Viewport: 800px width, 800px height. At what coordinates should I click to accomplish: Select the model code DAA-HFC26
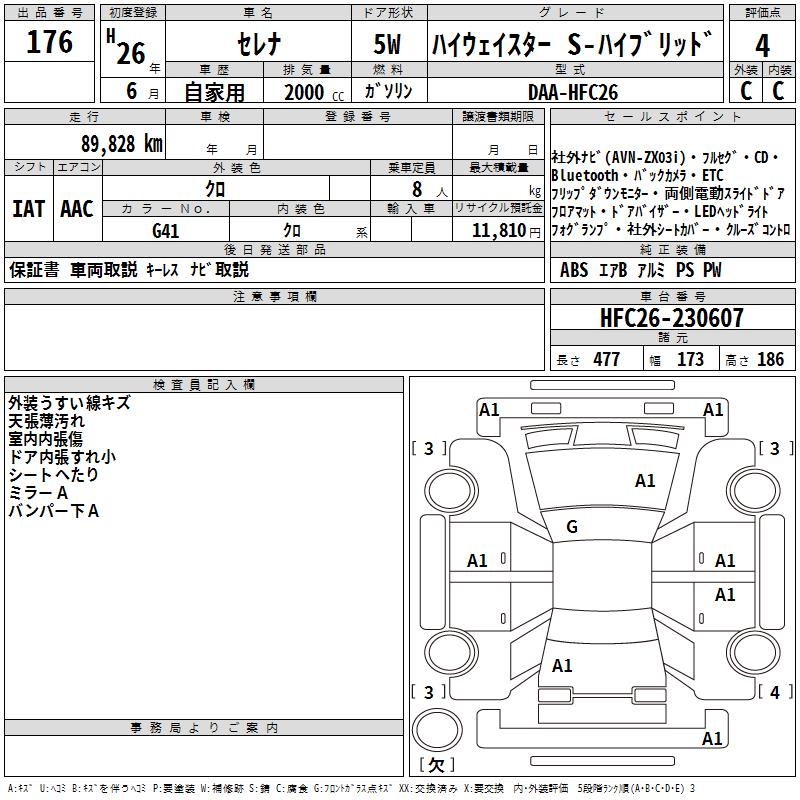tap(573, 92)
